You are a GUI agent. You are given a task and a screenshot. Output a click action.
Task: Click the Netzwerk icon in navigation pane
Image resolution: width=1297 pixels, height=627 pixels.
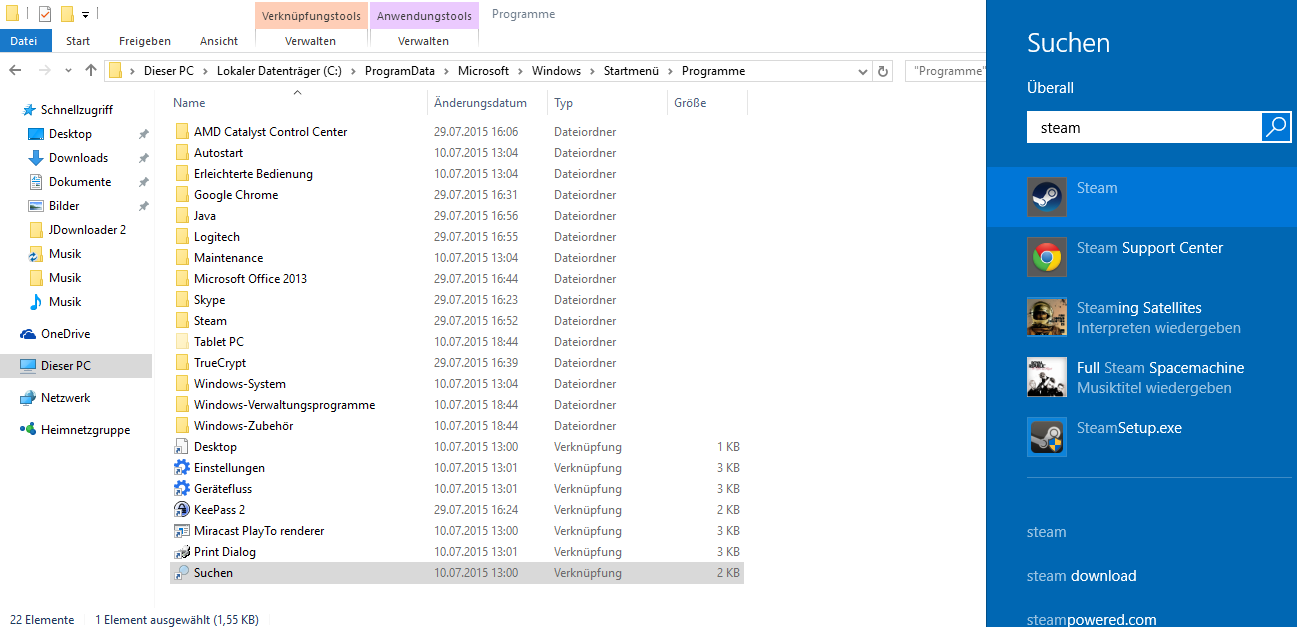28,398
